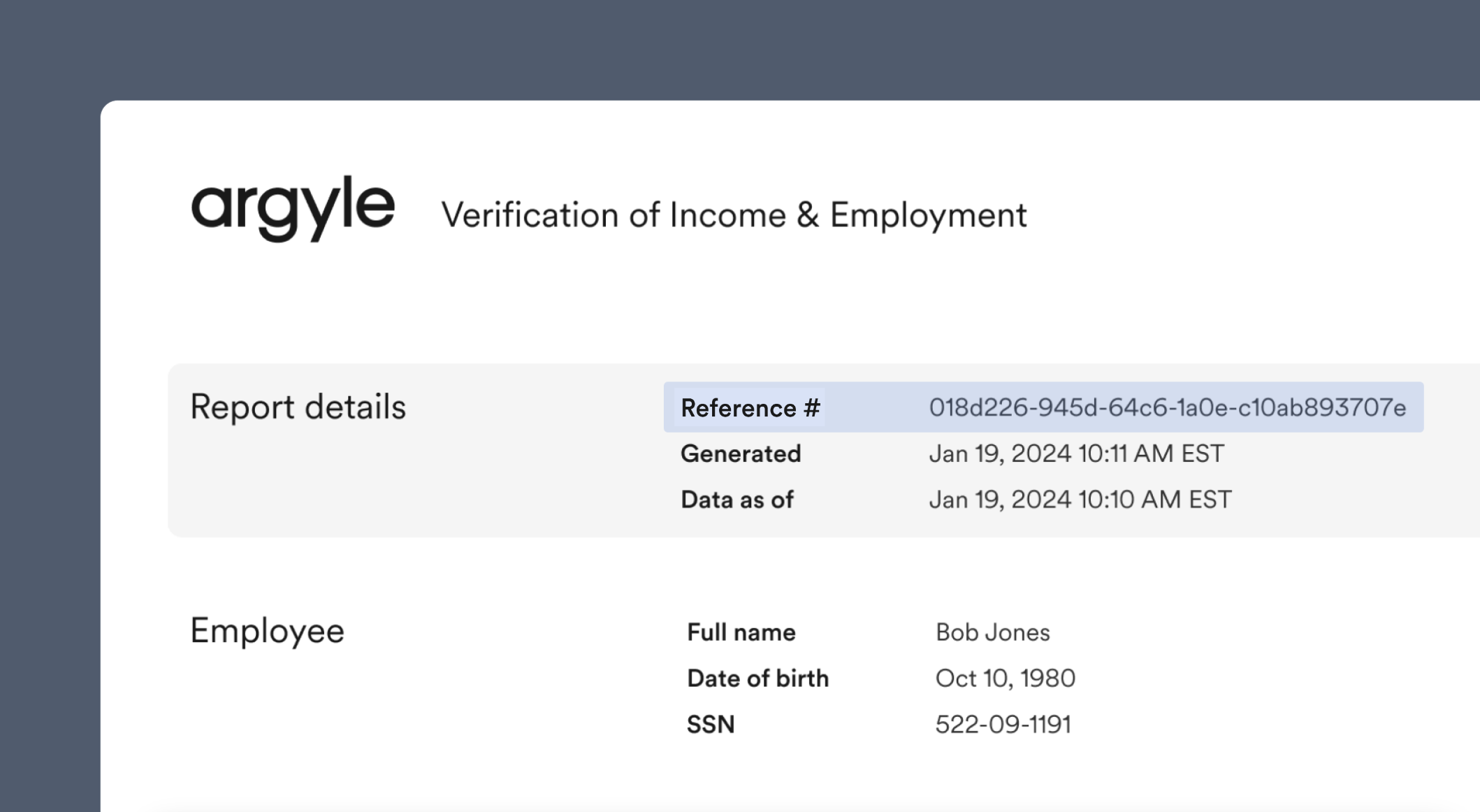The width and height of the screenshot is (1480, 812).
Task: Select the name 'Bob Jones'
Action: tap(992, 632)
